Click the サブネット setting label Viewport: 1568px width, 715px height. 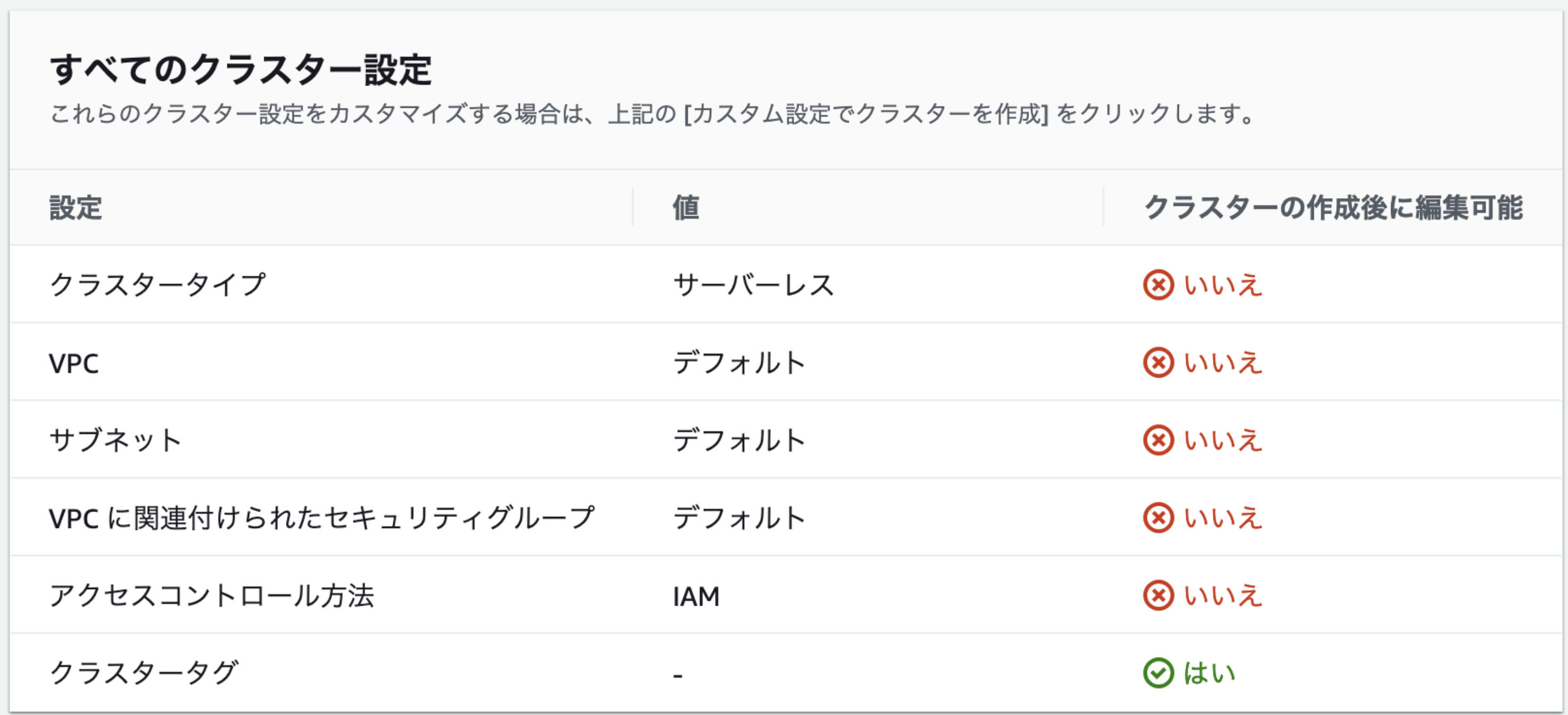116,440
